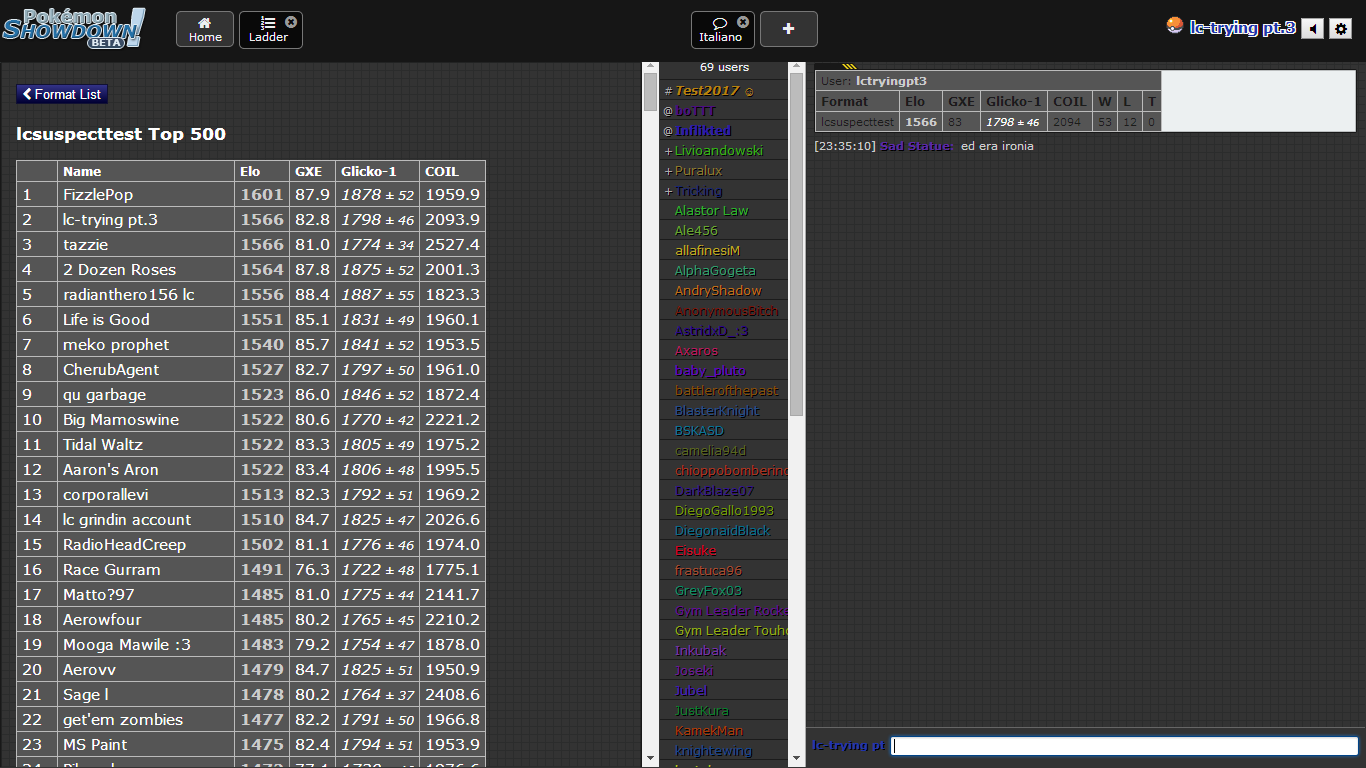Screen dimensions: 1366x768
Task: Select user Test2017 in the user list
Action: pos(706,91)
